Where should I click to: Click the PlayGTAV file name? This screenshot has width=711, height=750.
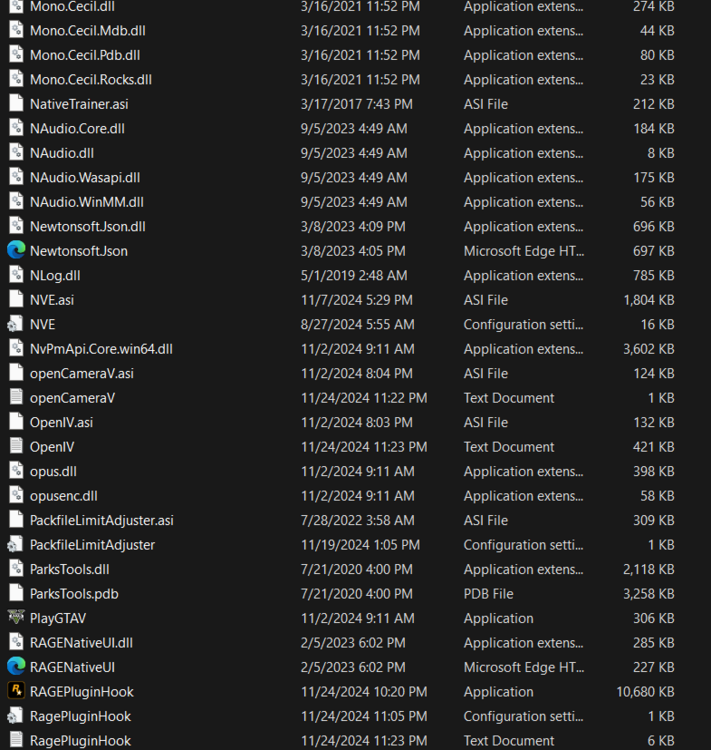58,618
